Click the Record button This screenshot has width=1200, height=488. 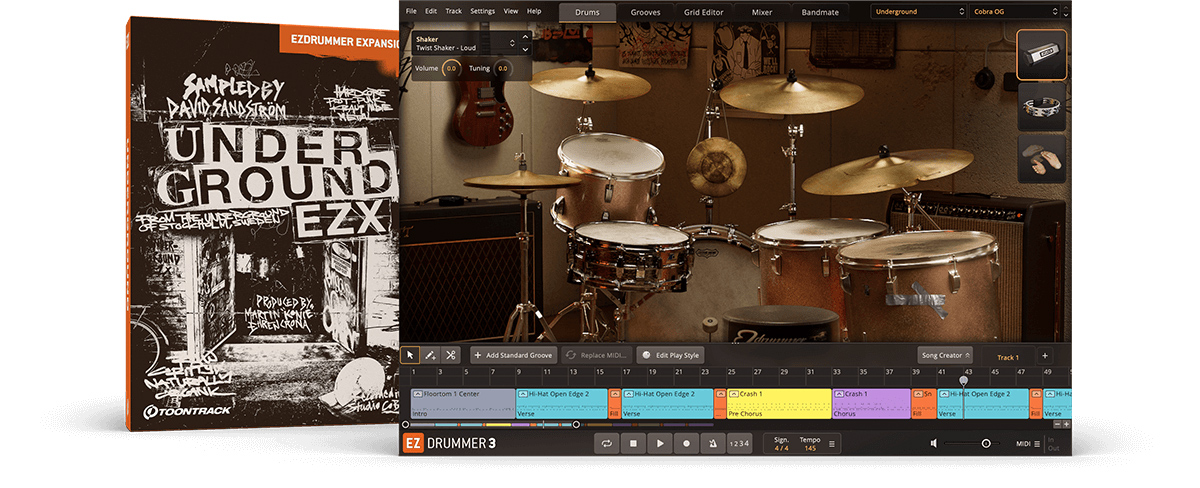pos(685,443)
